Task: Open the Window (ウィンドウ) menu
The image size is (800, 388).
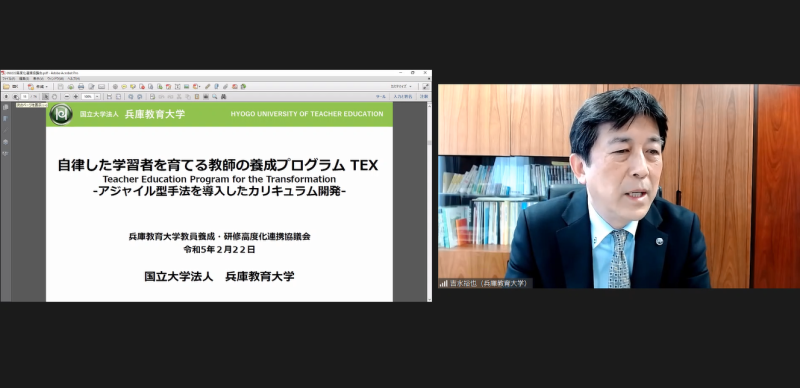Action: click(x=56, y=79)
